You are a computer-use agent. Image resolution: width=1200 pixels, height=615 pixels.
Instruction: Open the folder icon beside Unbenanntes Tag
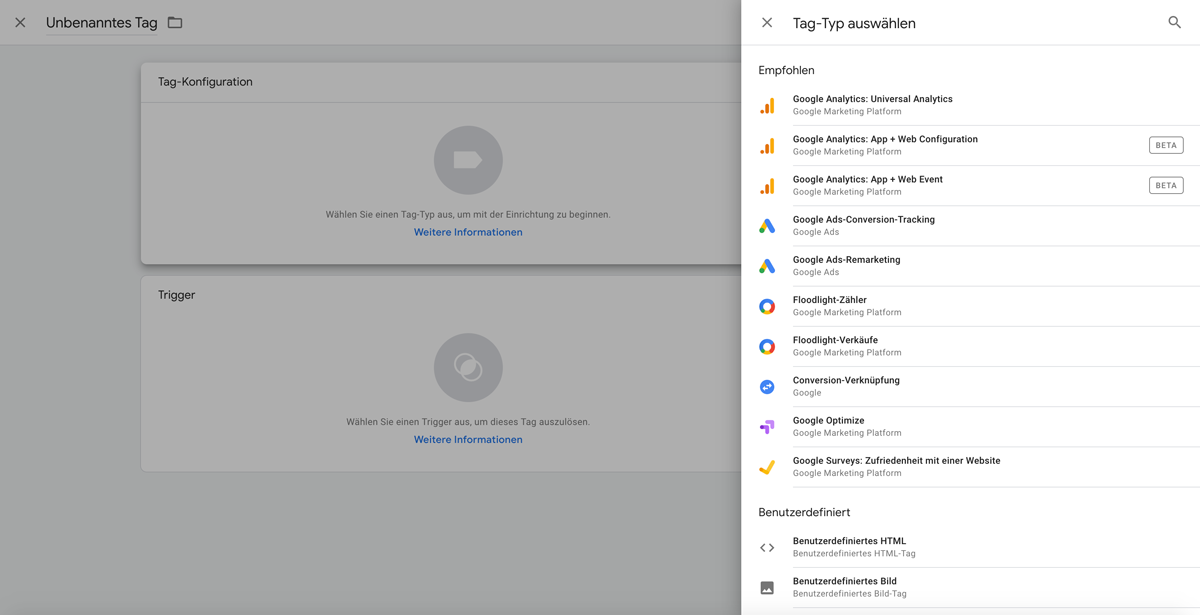pyautogui.click(x=175, y=22)
